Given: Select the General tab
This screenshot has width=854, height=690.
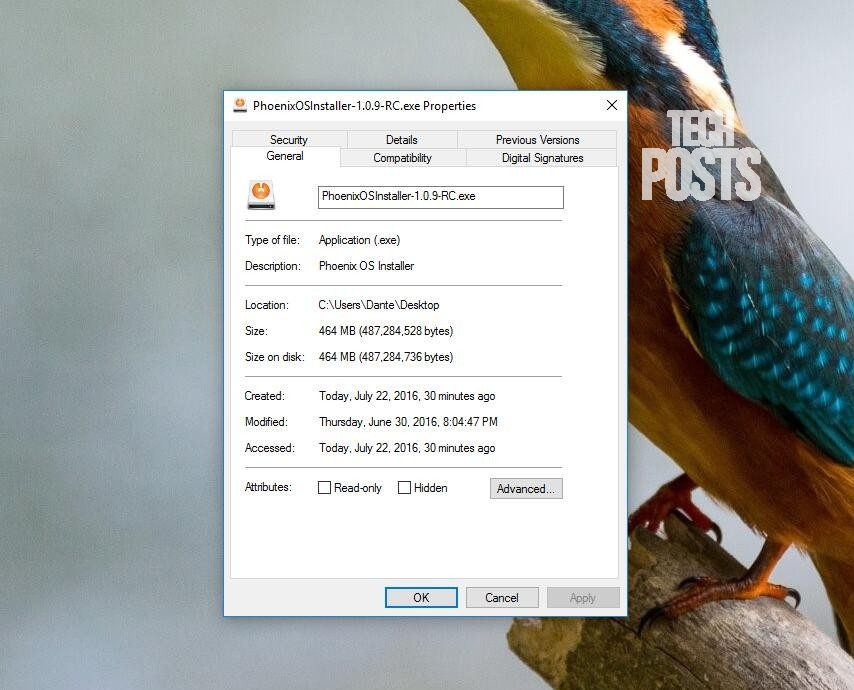Looking at the screenshot, I should pyautogui.click(x=285, y=156).
